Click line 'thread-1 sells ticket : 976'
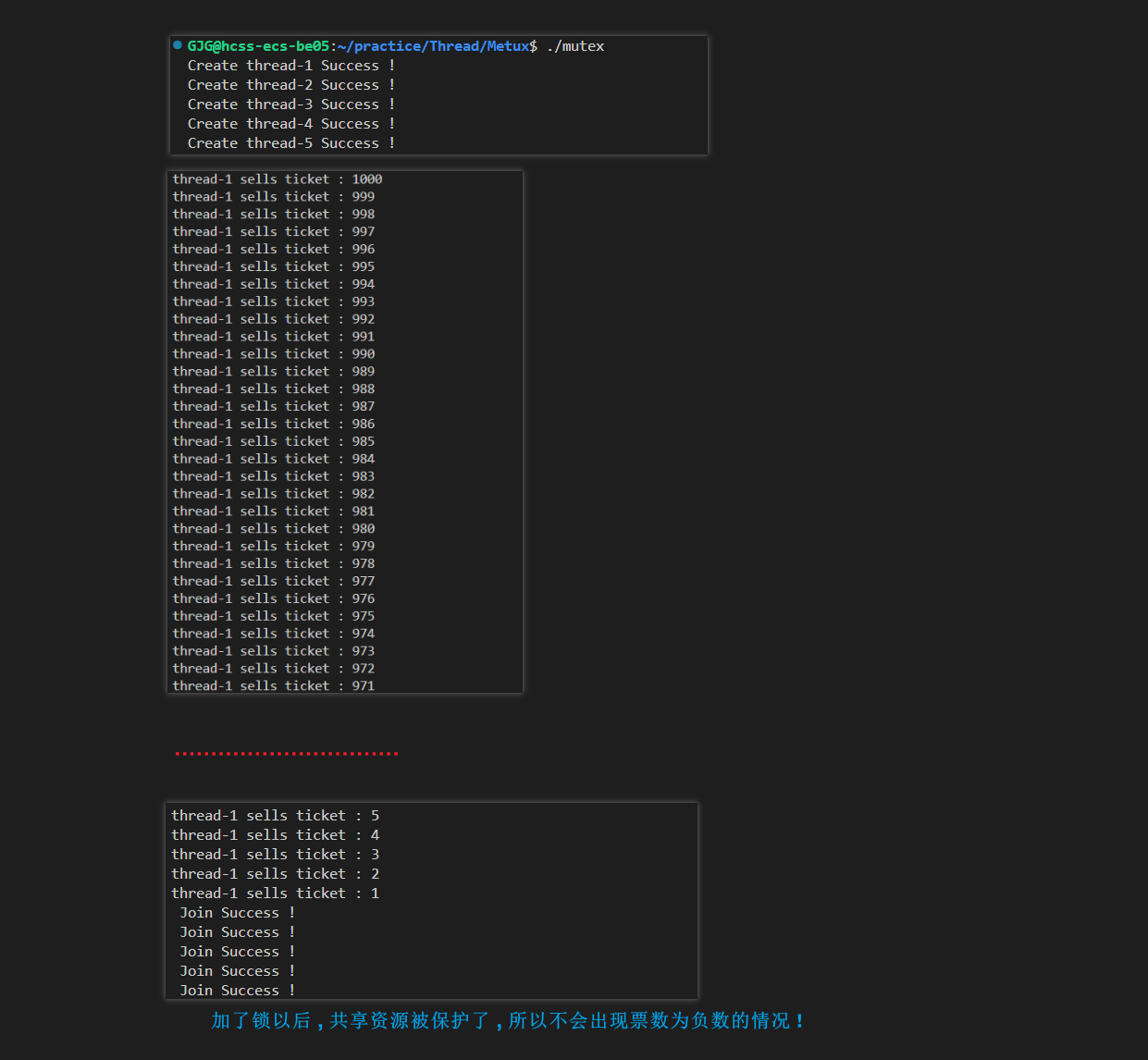Image resolution: width=1148 pixels, height=1060 pixels. click(x=274, y=599)
